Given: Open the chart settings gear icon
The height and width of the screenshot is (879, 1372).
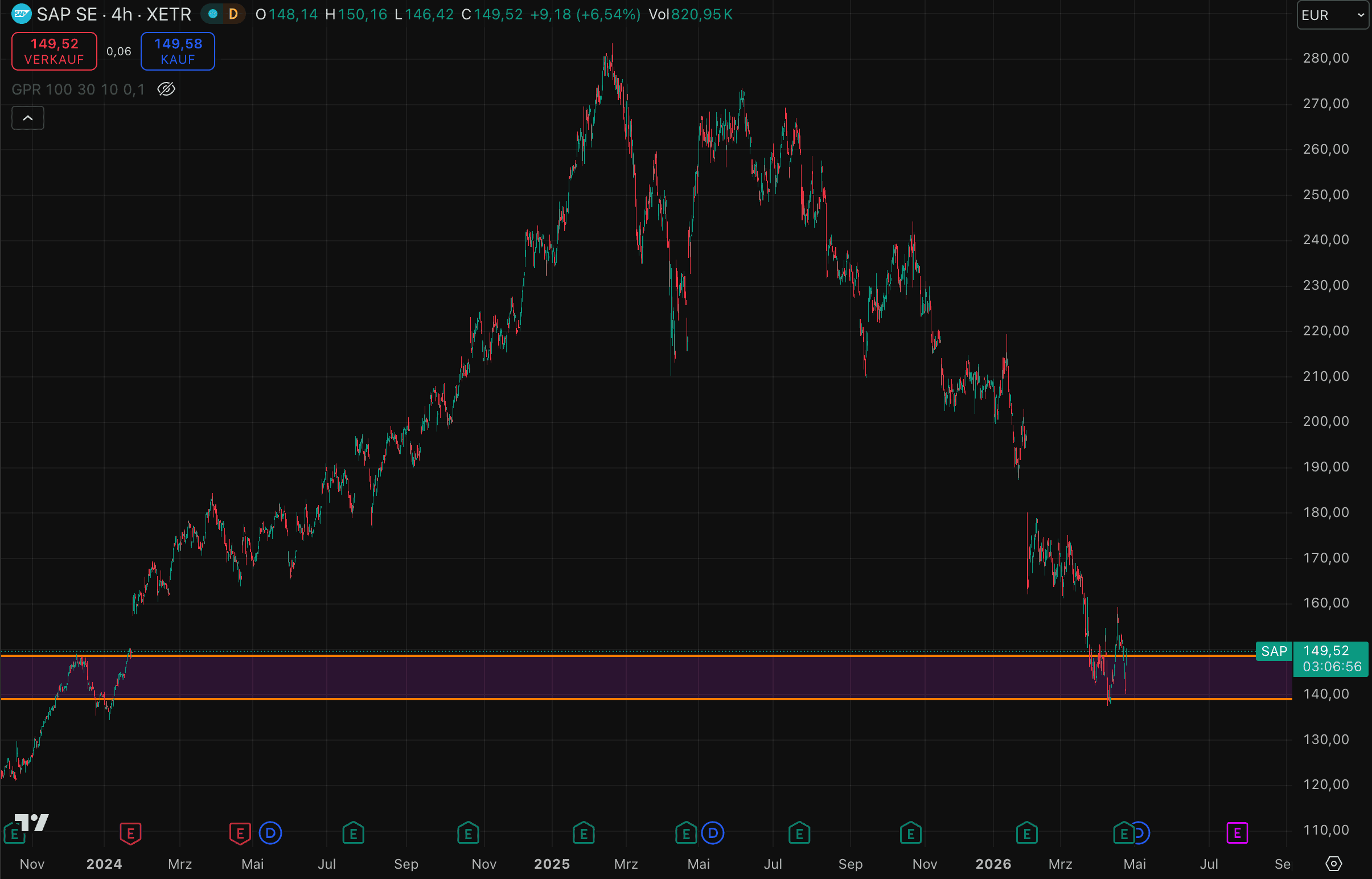Looking at the screenshot, I should pos(1333,864).
